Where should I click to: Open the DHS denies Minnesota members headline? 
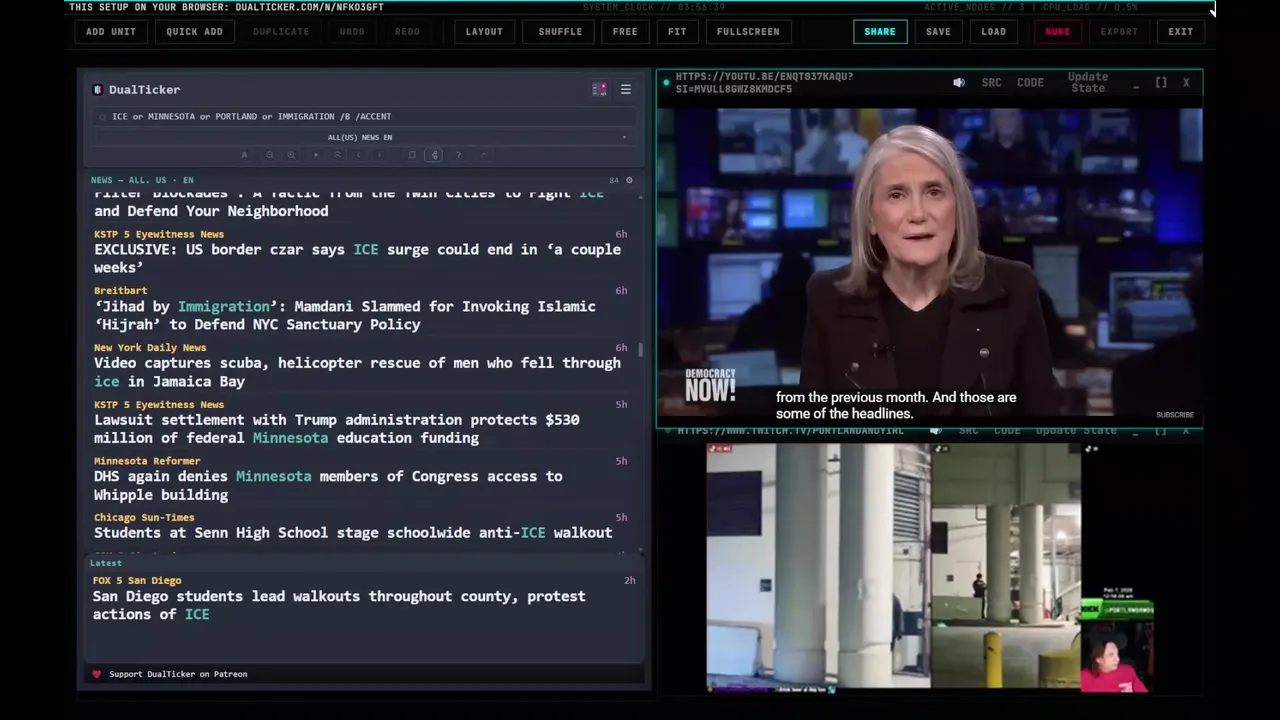tap(328, 486)
